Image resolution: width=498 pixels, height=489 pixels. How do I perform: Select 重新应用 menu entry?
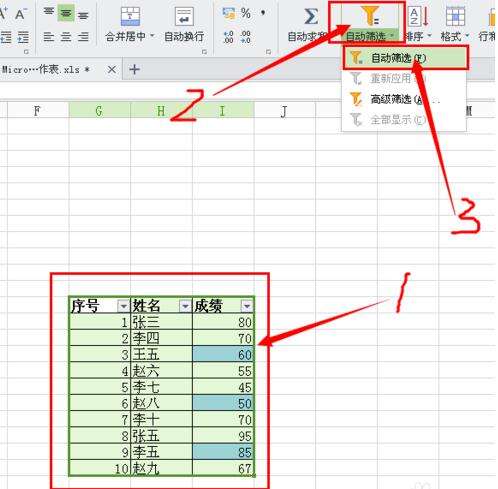(x=404, y=79)
